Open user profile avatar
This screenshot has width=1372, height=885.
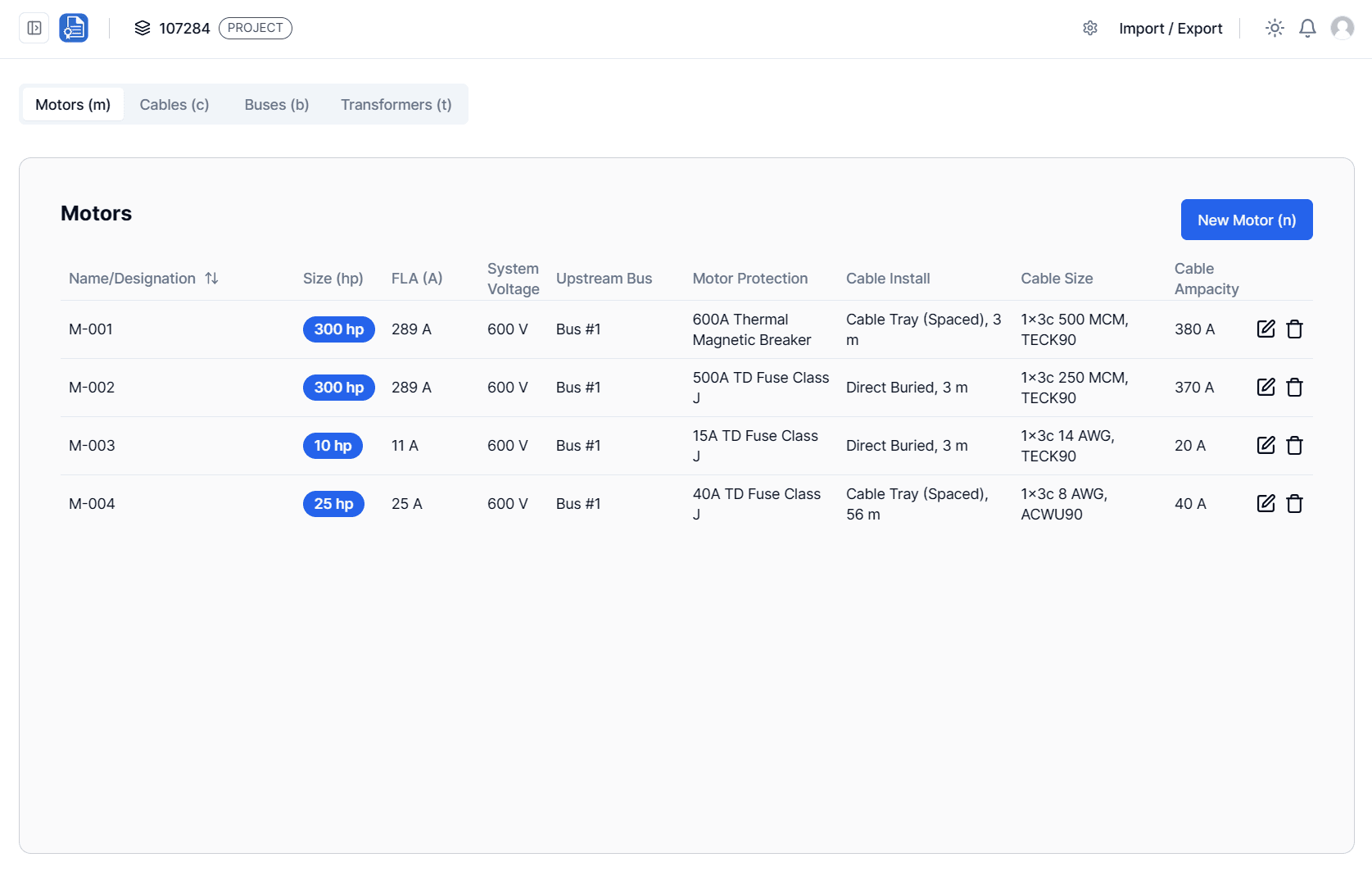[x=1343, y=28]
